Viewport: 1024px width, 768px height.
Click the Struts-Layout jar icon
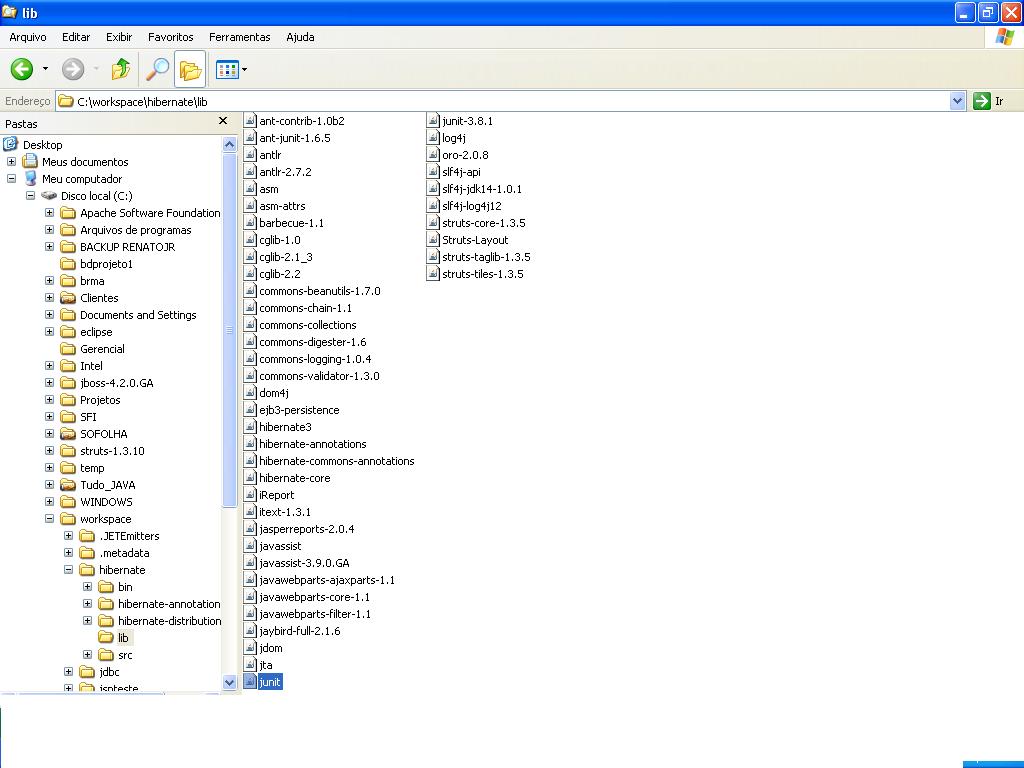[x=433, y=239]
